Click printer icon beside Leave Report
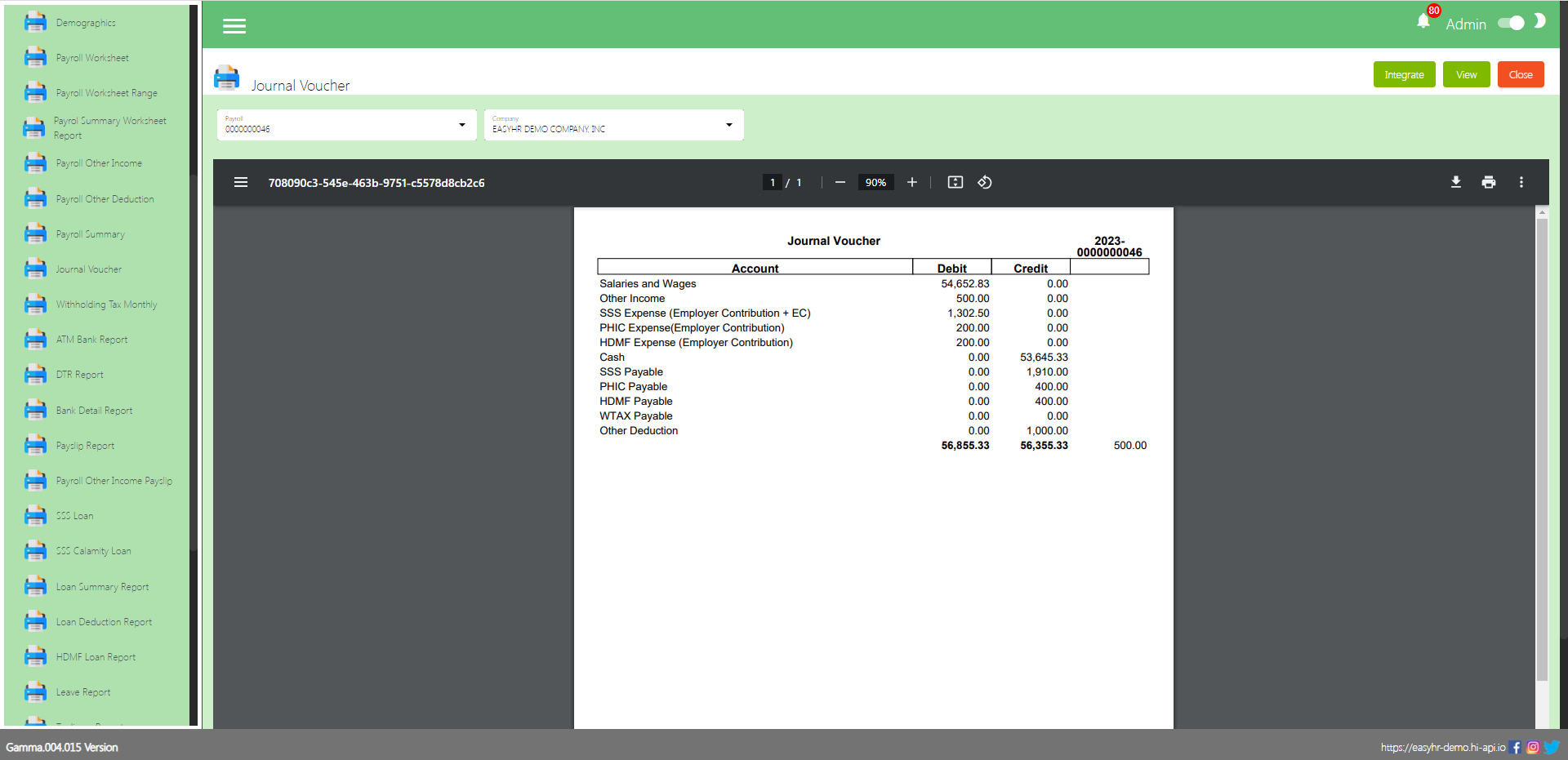 click(x=35, y=692)
